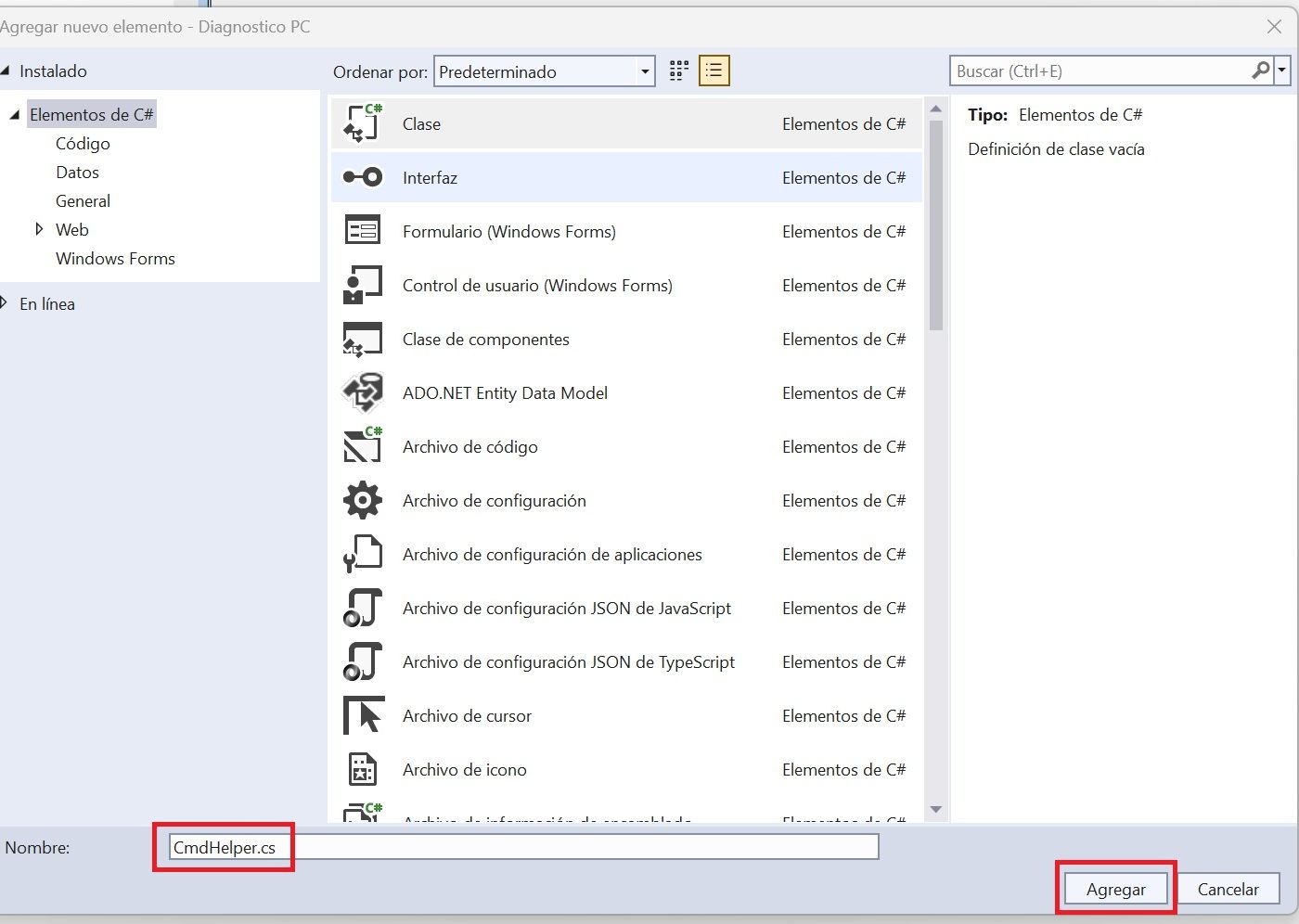This screenshot has height=924, width=1299.
Task: Select Control de usuario (Windows Forms) template
Action: coord(537,285)
